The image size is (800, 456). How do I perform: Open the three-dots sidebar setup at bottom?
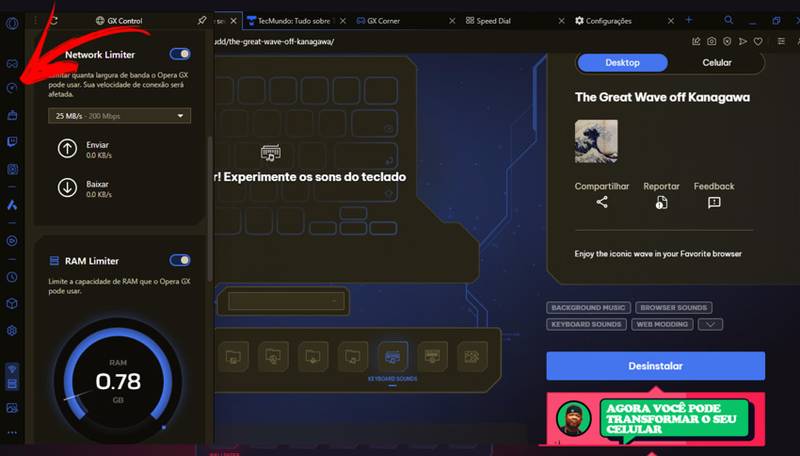point(12,433)
